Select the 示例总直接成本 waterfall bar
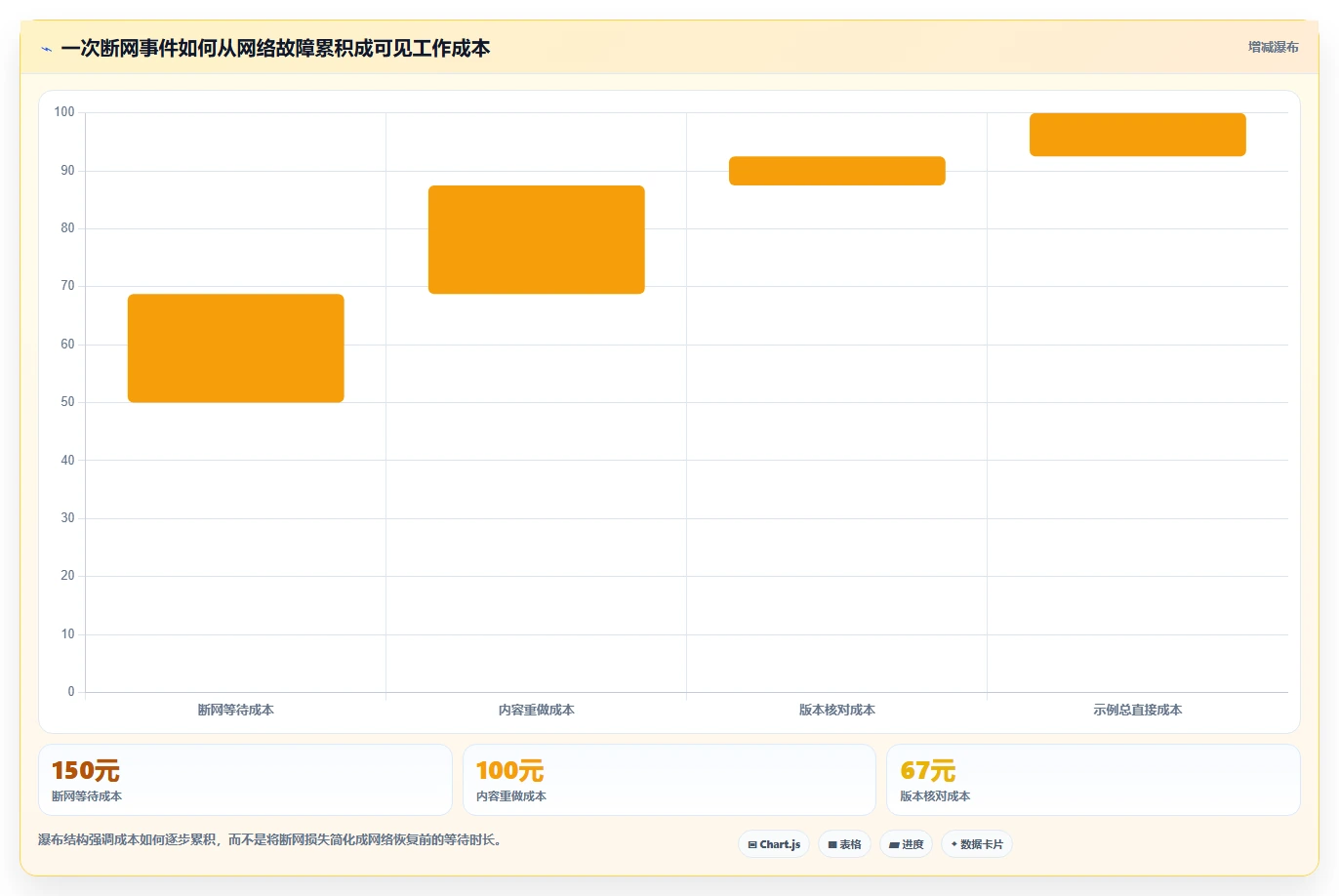Screen dimensions: 1339x896 click(1138, 135)
